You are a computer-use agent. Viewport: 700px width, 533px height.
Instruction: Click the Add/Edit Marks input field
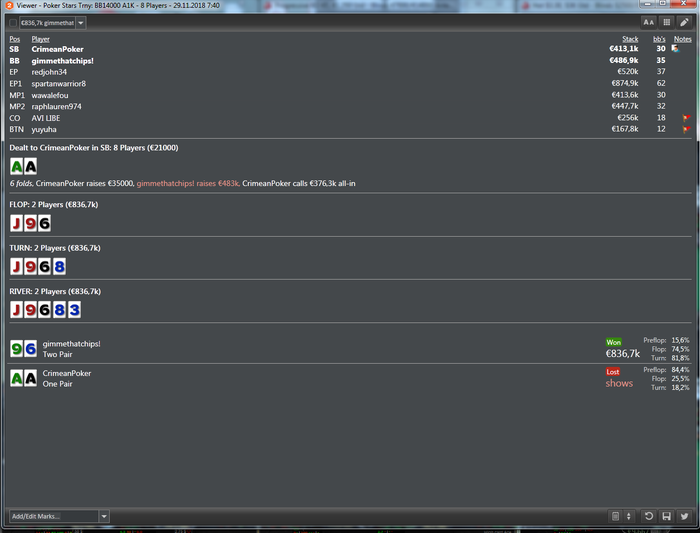click(x=54, y=516)
